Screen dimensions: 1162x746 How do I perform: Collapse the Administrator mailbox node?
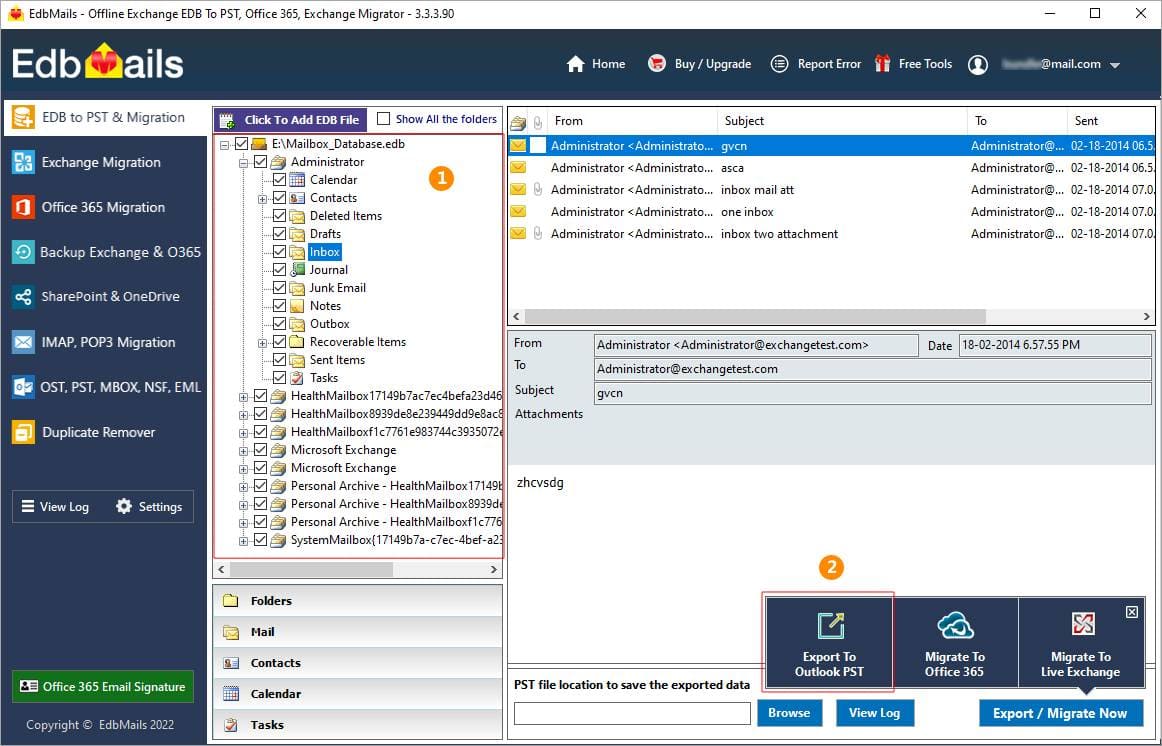pos(243,162)
